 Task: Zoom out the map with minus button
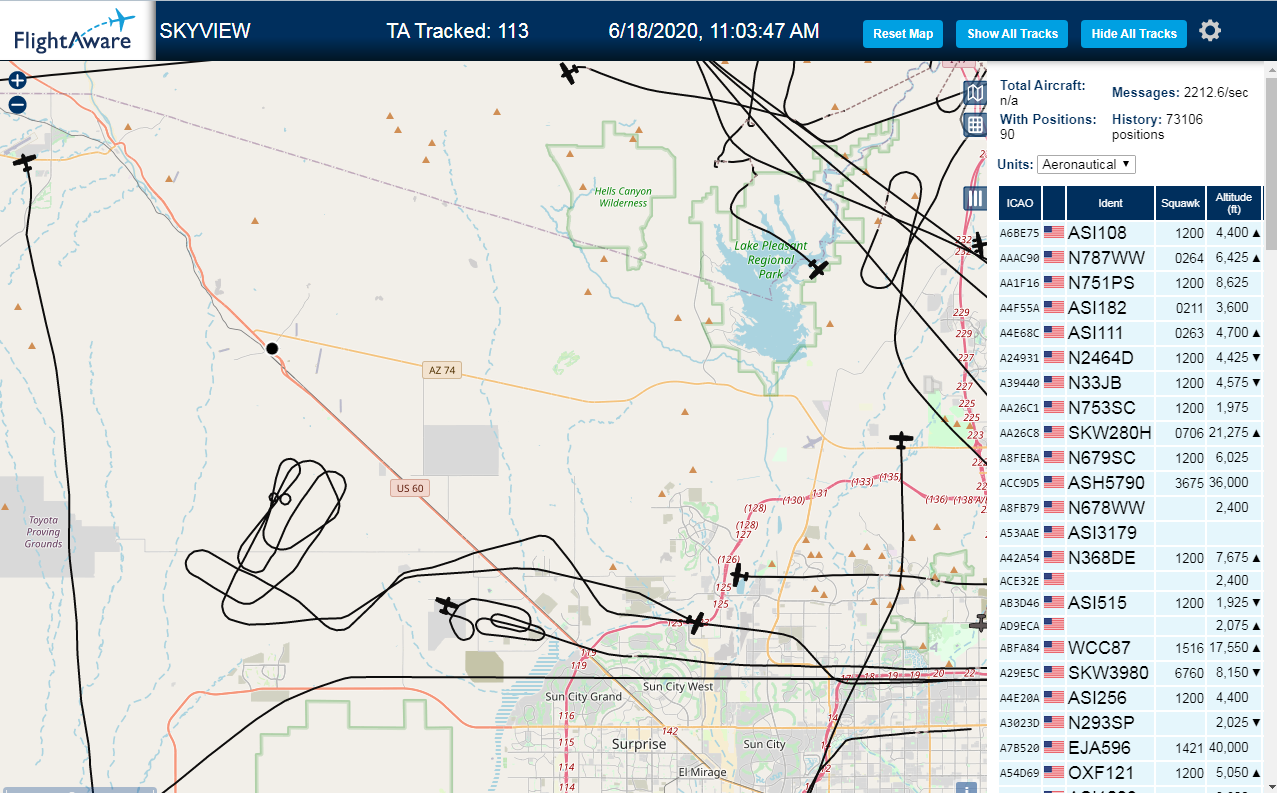click(x=17, y=105)
